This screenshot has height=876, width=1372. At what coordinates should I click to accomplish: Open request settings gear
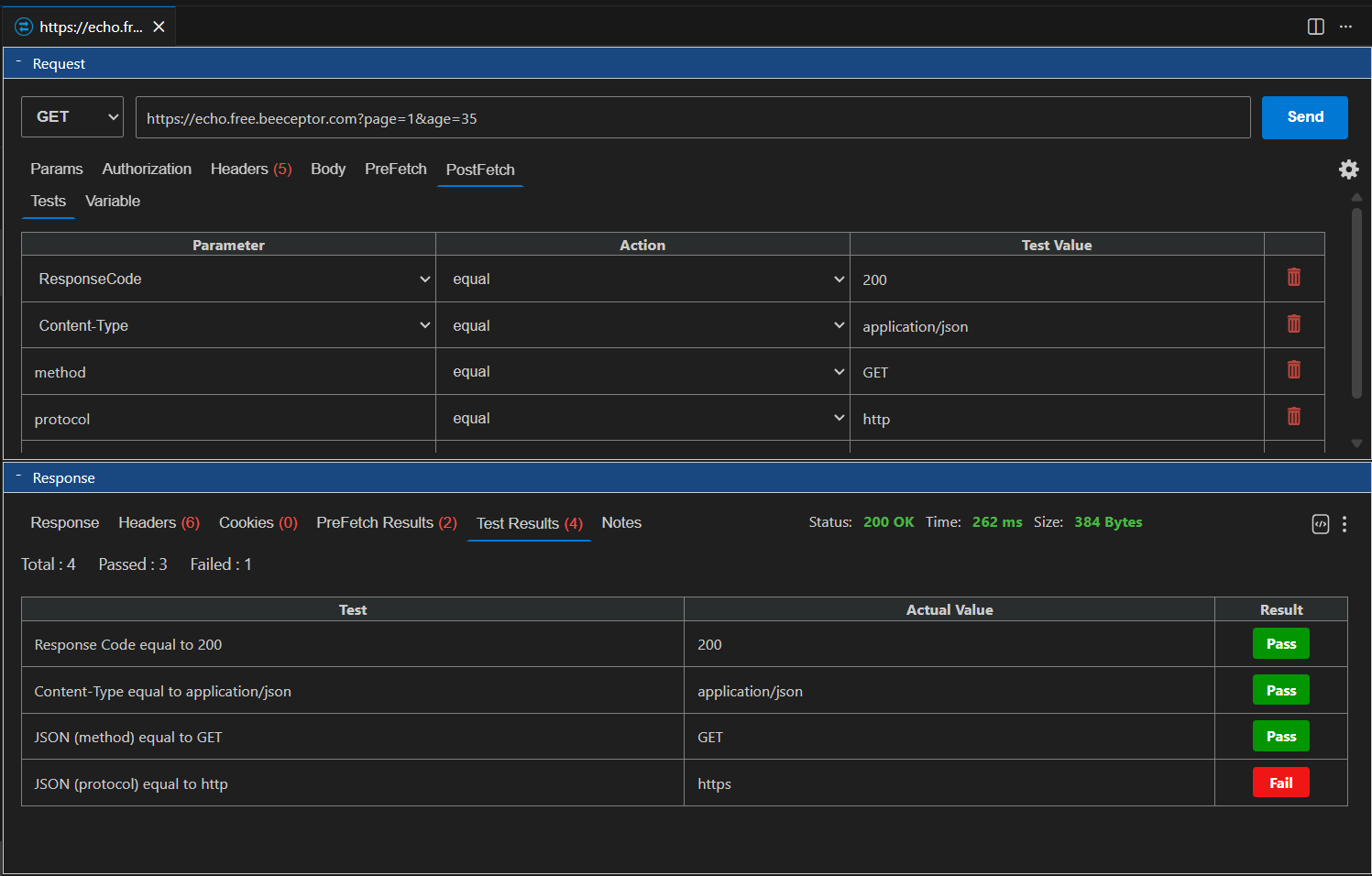coord(1348,170)
